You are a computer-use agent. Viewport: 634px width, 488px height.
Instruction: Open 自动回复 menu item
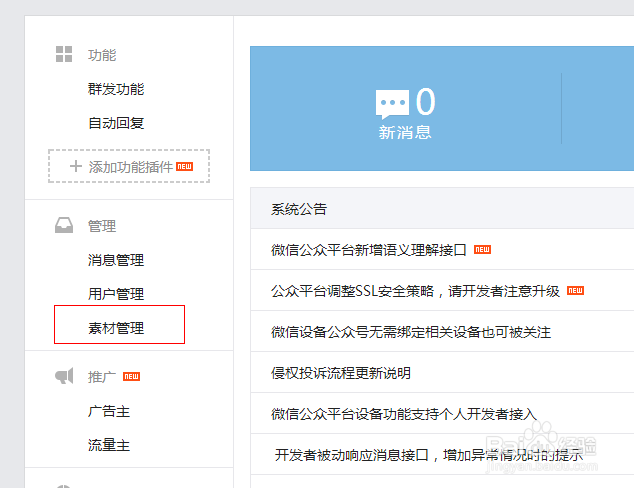116,123
